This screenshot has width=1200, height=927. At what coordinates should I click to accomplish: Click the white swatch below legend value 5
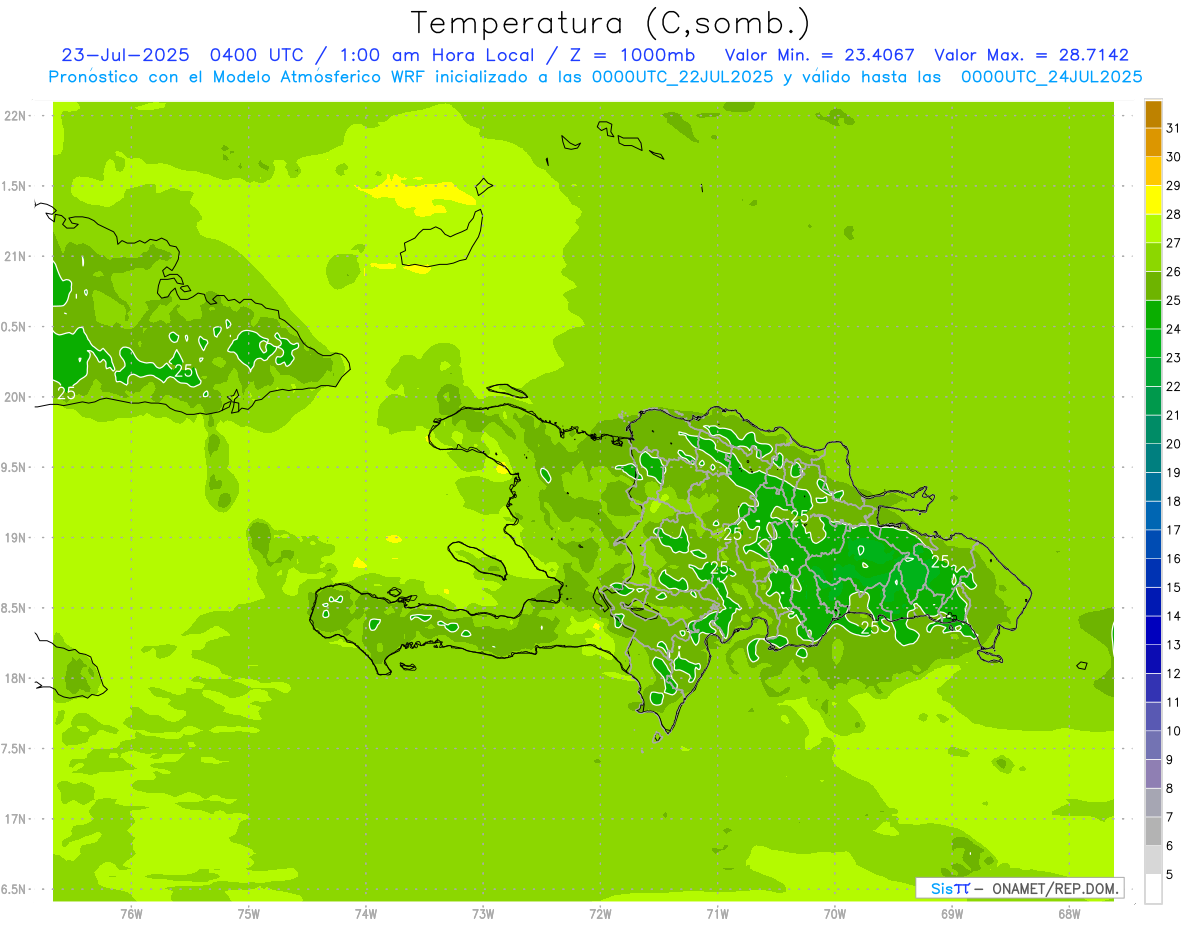(1153, 889)
